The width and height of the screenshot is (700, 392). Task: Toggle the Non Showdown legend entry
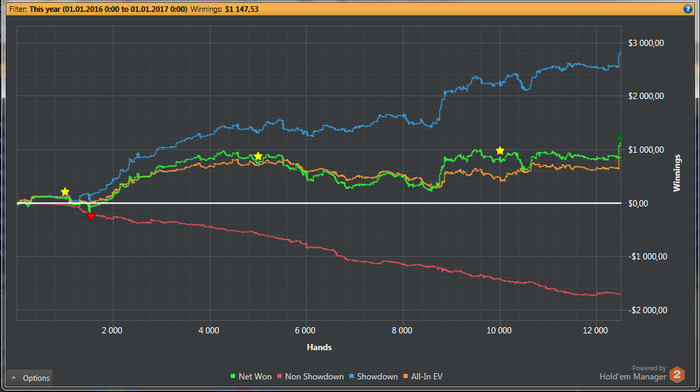click(311, 377)
